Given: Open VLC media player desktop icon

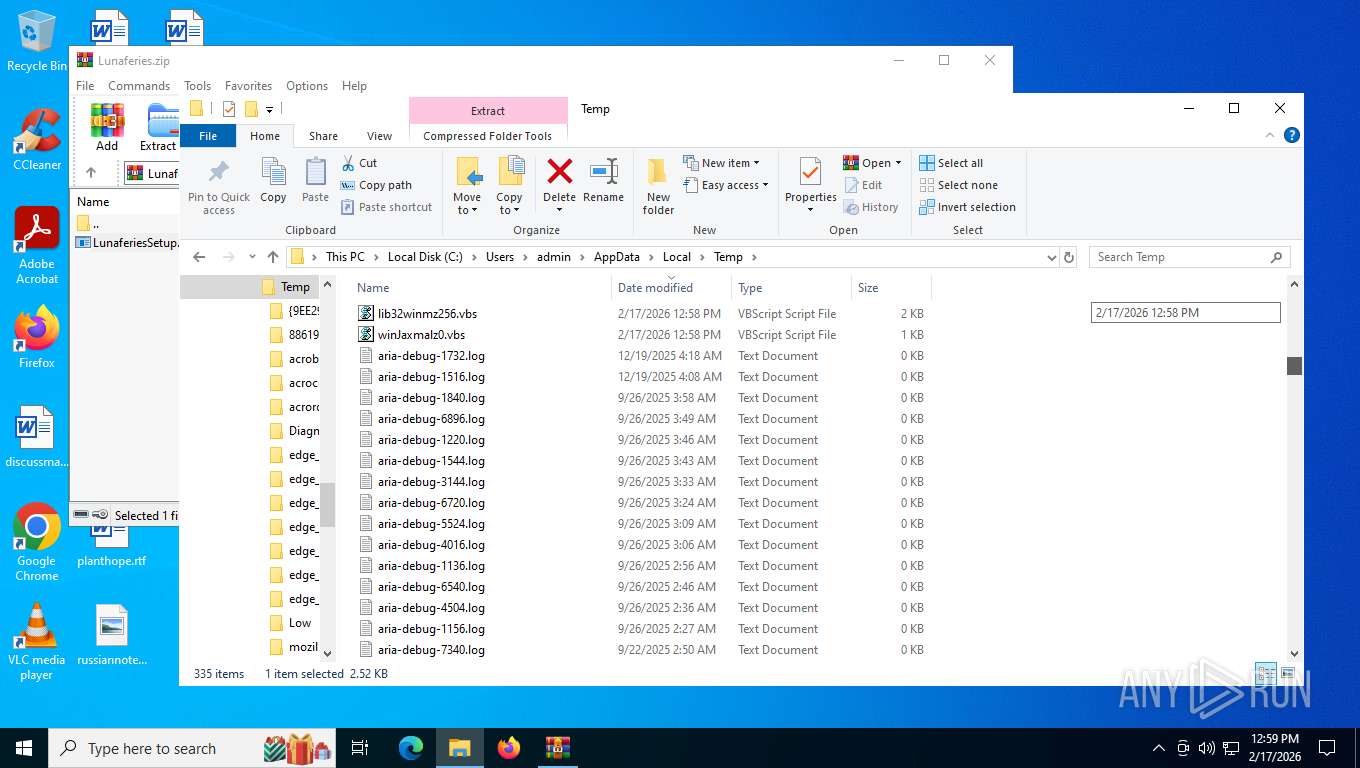Looking at the screenshot, I should (x=37, y=642).
